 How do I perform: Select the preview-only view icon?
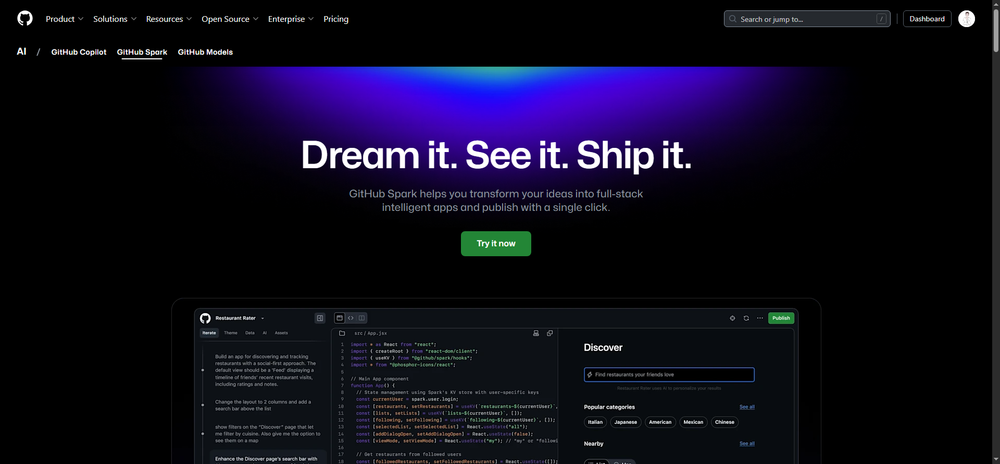pos(340,317)
